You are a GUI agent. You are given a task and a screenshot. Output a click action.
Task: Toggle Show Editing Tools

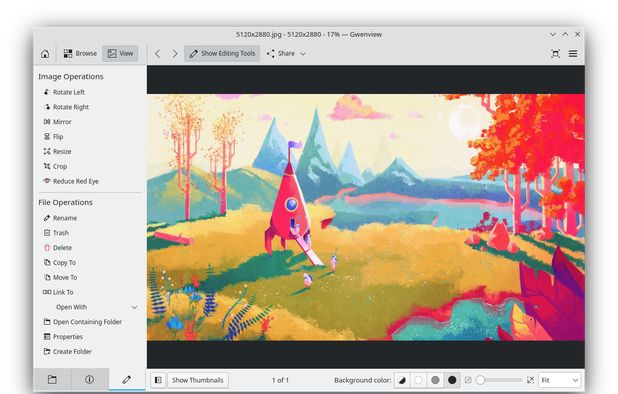point(222,54)
